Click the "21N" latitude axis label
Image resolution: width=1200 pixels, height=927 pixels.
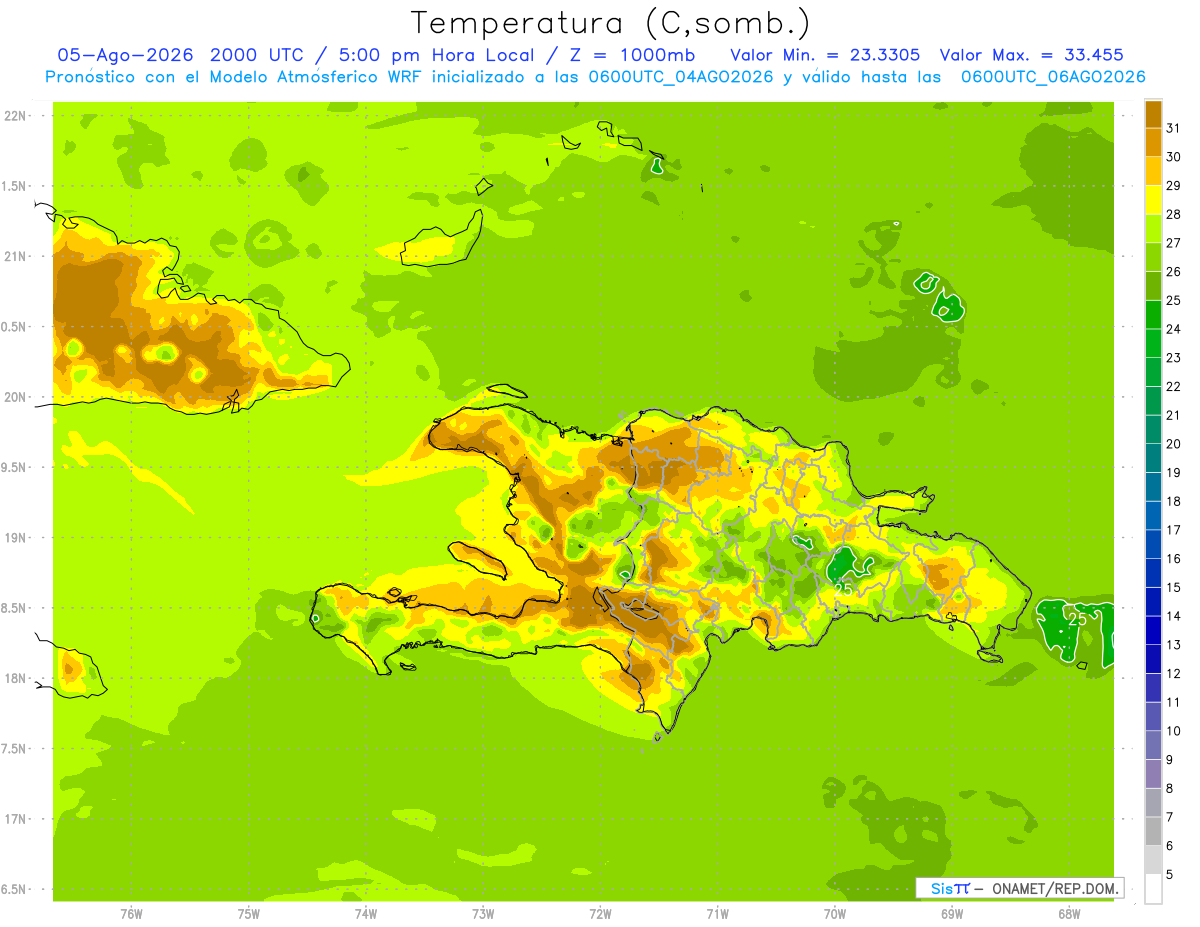[15, 256]
